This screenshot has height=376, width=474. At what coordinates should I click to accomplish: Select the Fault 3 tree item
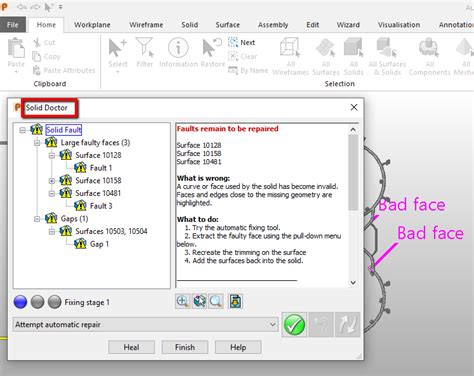pos(101,206)
